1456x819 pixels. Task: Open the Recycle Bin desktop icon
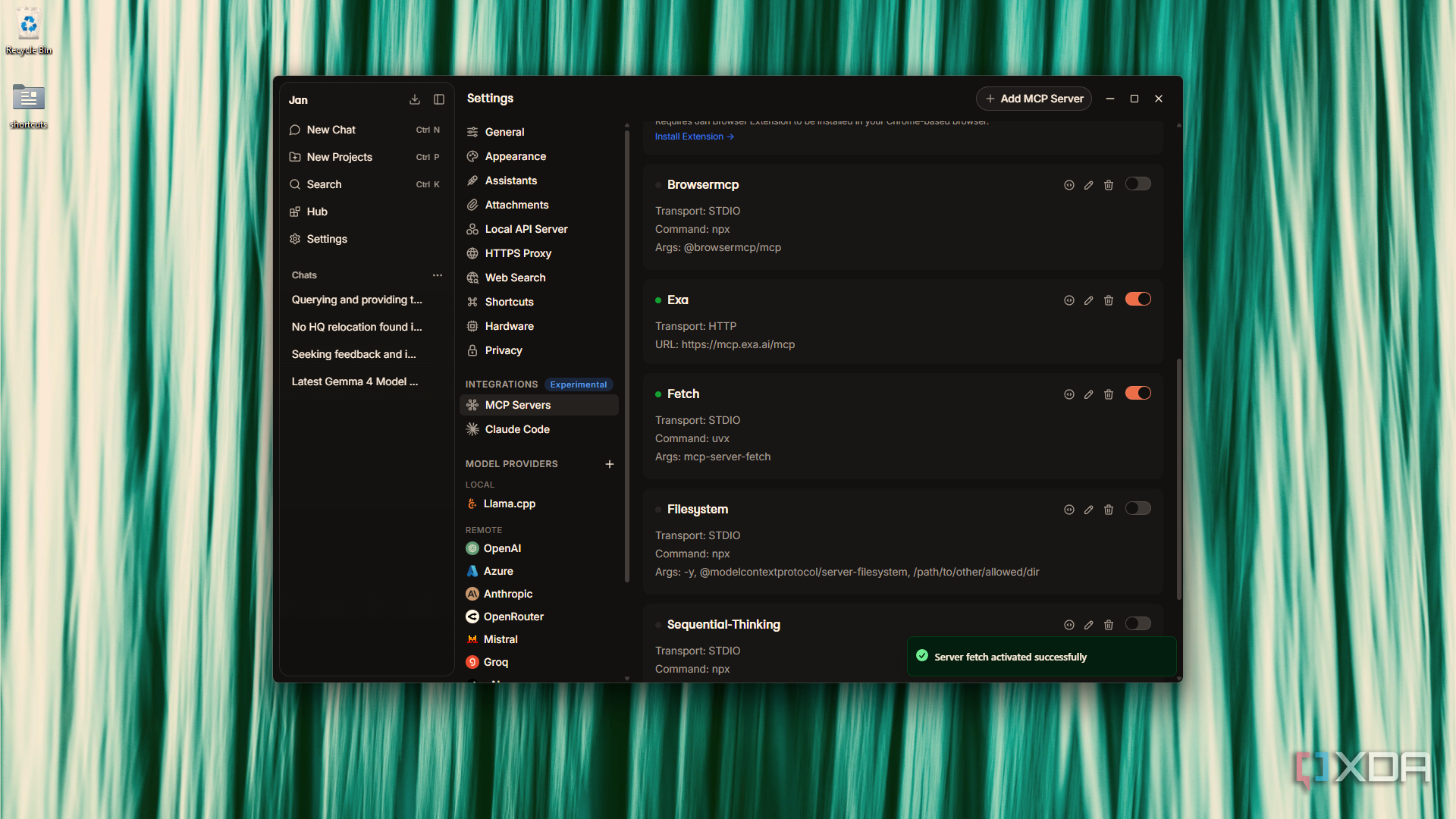click(28, 32)
